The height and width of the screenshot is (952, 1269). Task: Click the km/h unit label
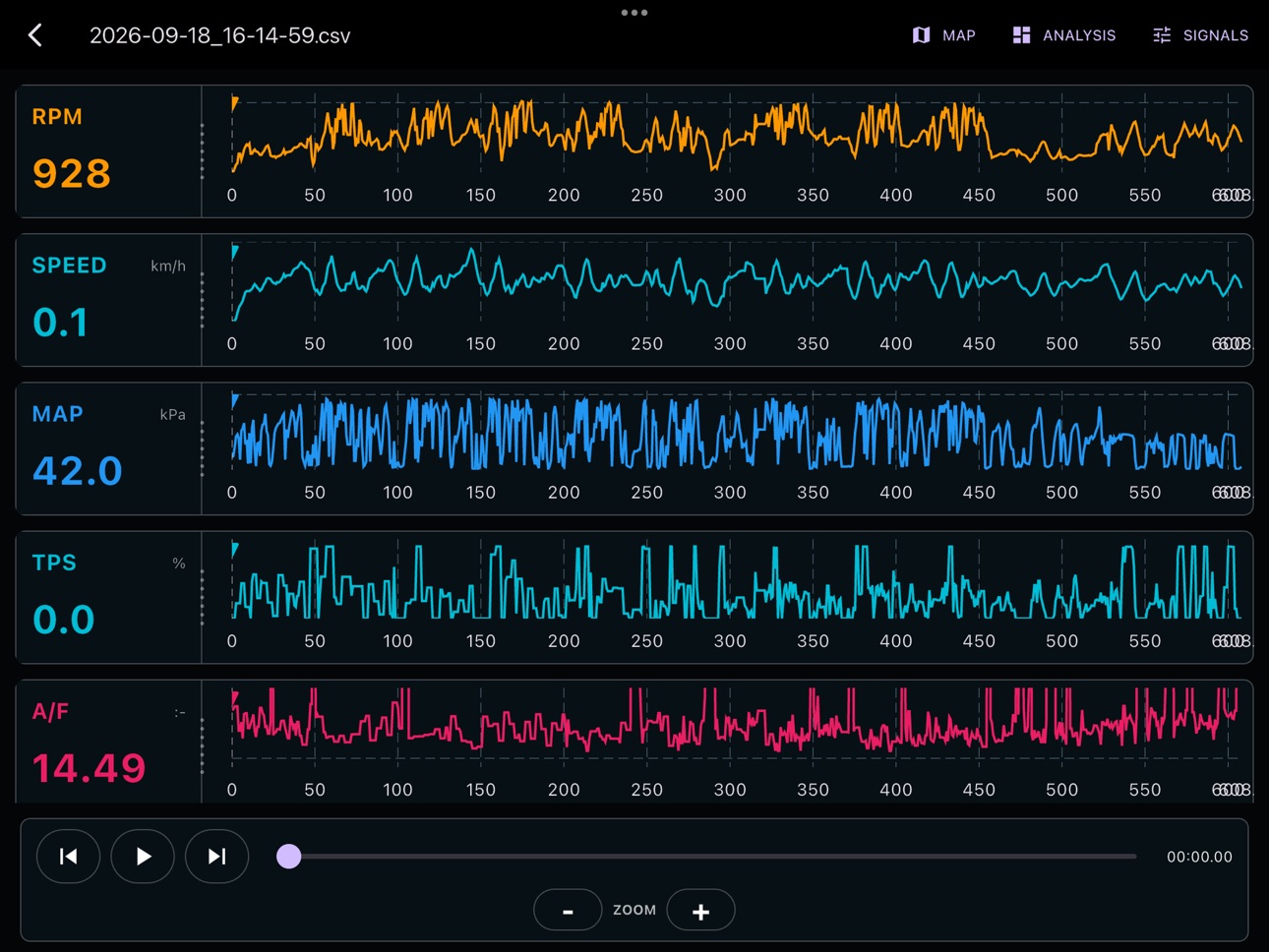coord(168,266)
